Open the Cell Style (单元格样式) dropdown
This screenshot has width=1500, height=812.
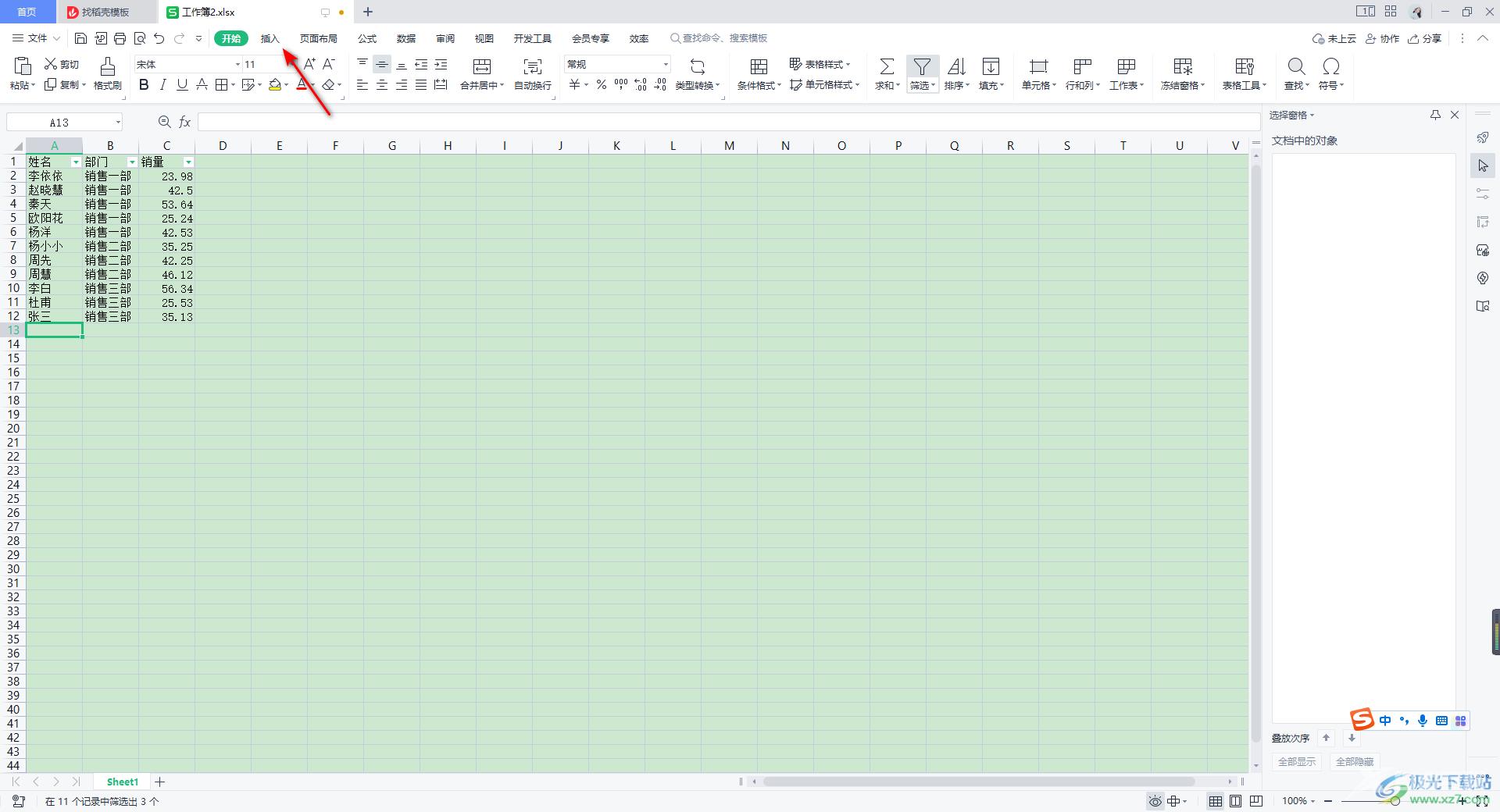coord(824,84)
